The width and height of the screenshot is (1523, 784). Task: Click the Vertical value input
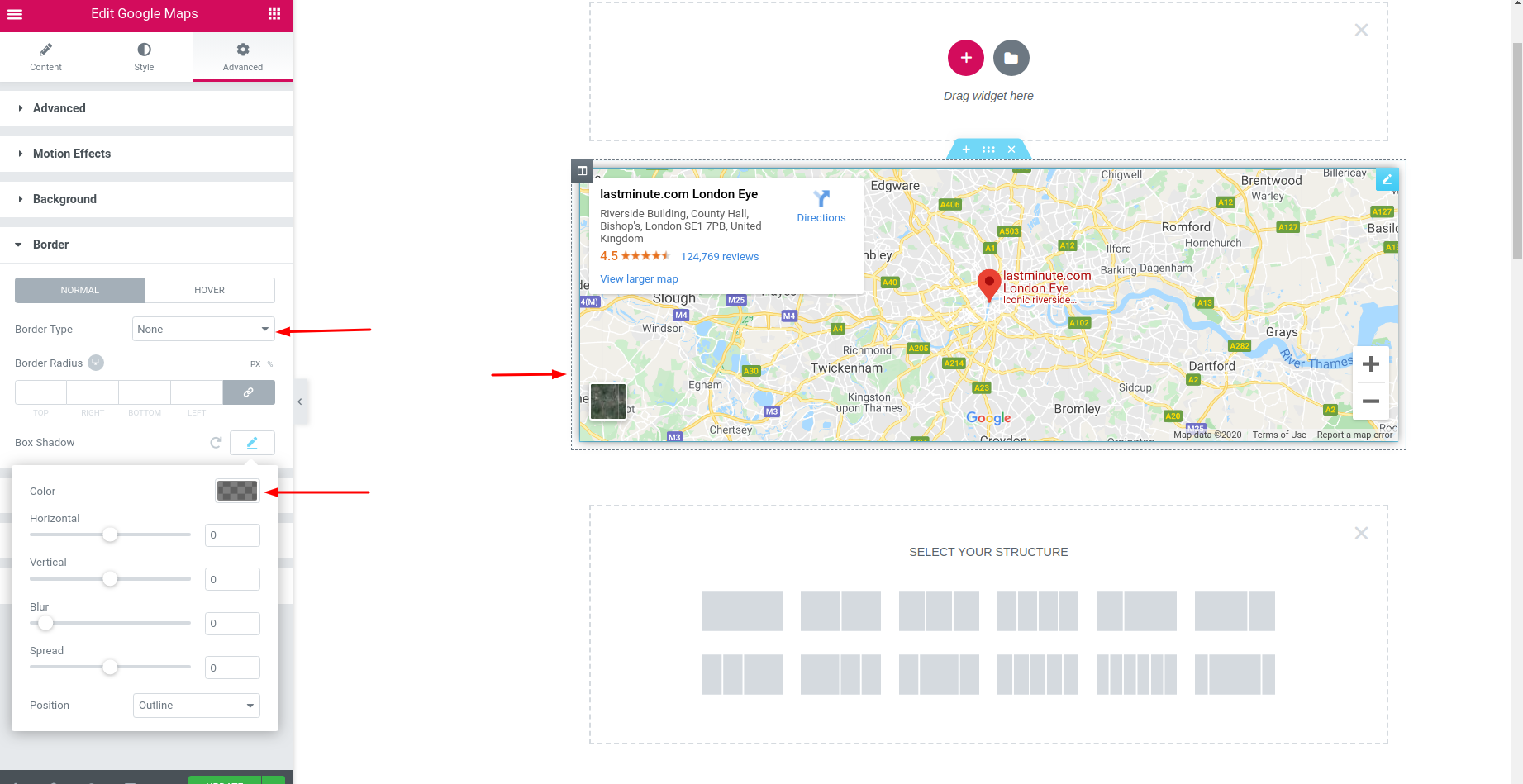(232, 579)
